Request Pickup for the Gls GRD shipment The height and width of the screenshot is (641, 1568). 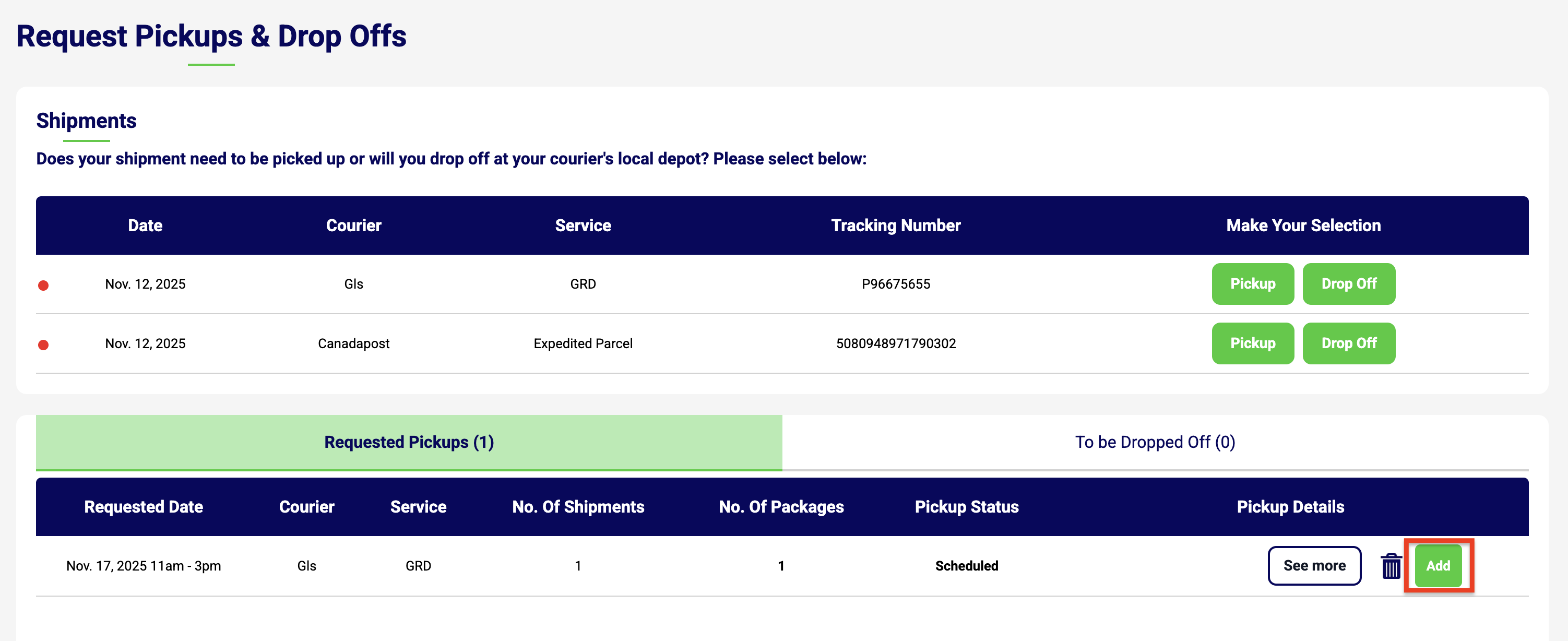click(x=1252, y=283)
